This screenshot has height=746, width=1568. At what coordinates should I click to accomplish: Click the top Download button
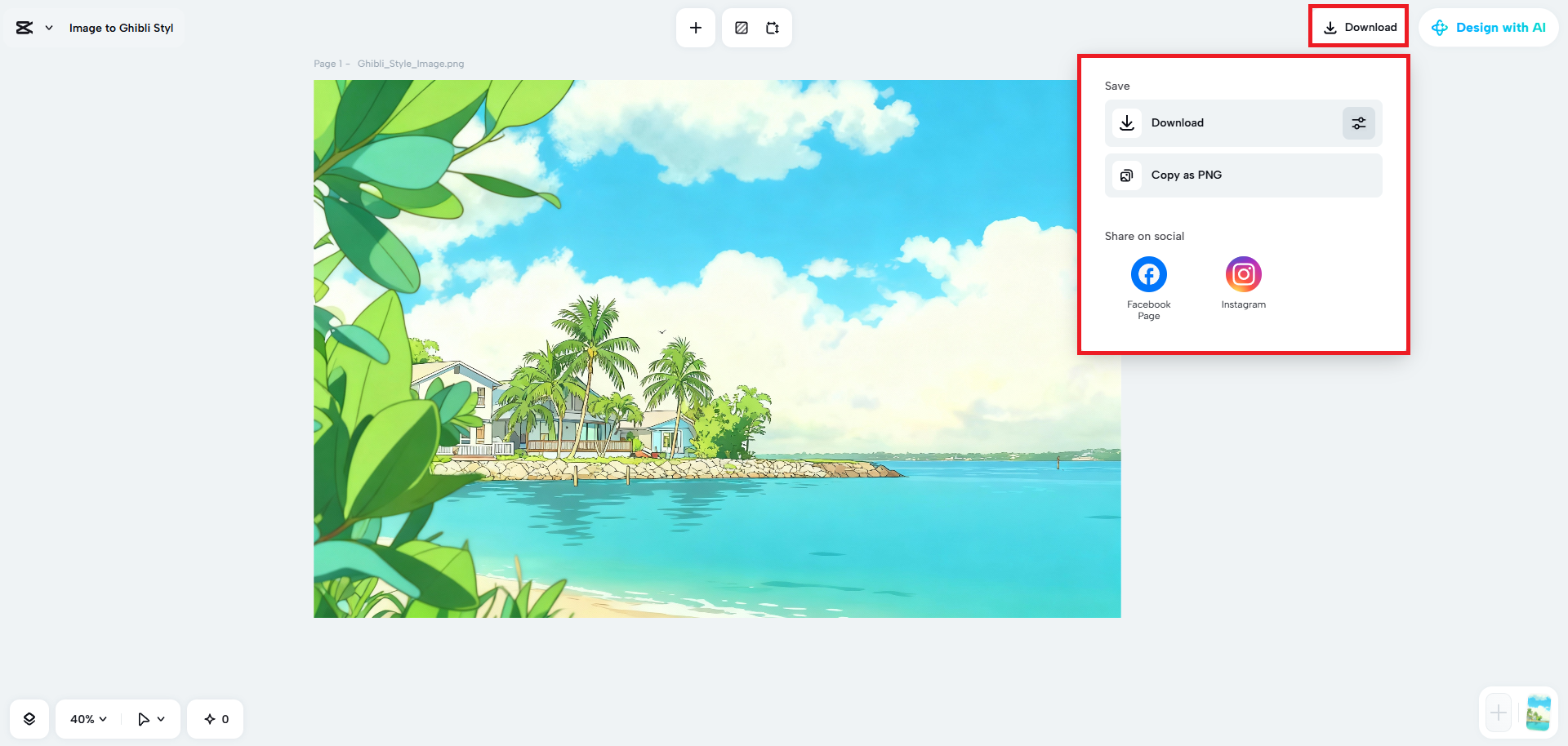tap(1359, 27)
